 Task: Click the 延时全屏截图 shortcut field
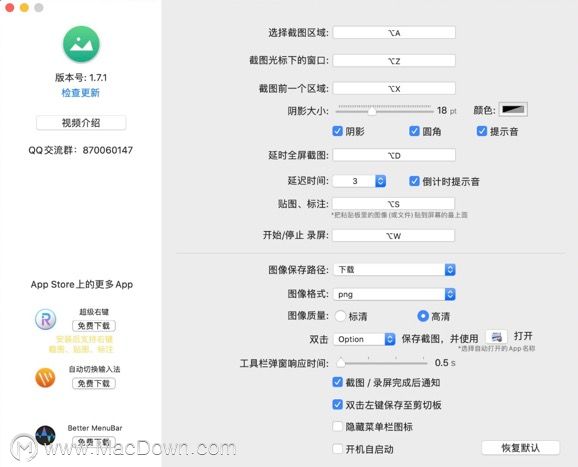pyautogui.click(x=394, y=155)
